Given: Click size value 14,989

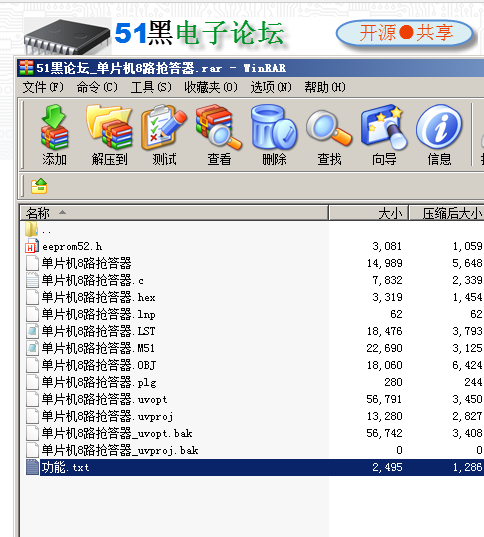Looking at the screenshot, I should tap(384, 263).
